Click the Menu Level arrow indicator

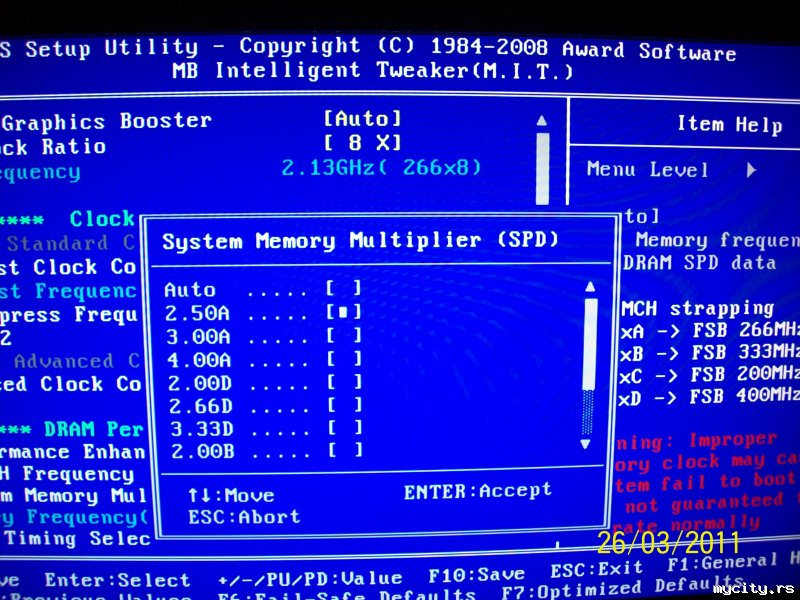751,169
